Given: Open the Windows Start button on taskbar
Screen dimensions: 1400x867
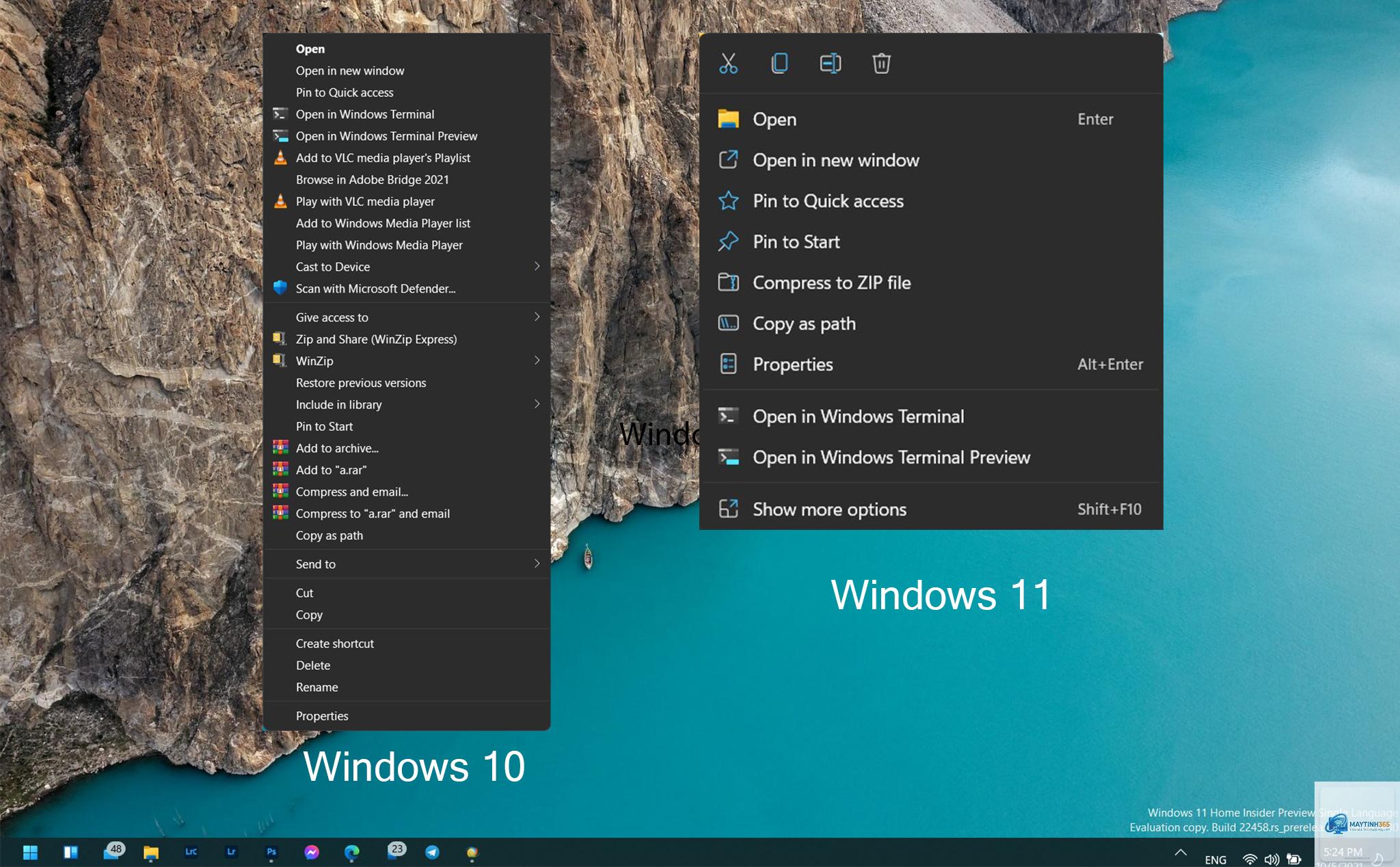Looking at the screenshot, I should click(30, 852).
